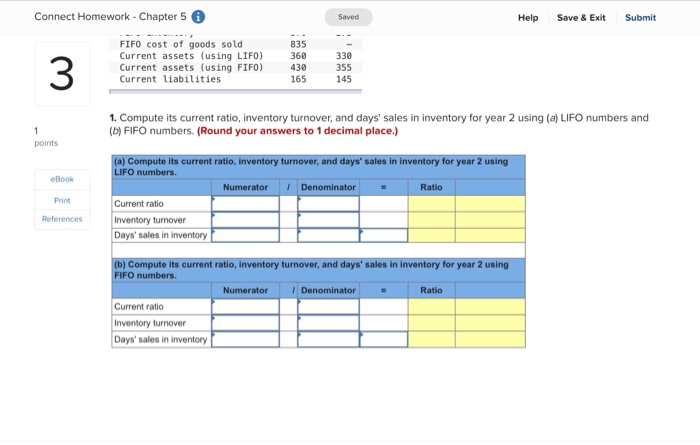Image resolution: width=700 pixels, height=445 pixels.
Task: Open FIFO Inventory turnover numerator dropdown
Action: (245, 323)
